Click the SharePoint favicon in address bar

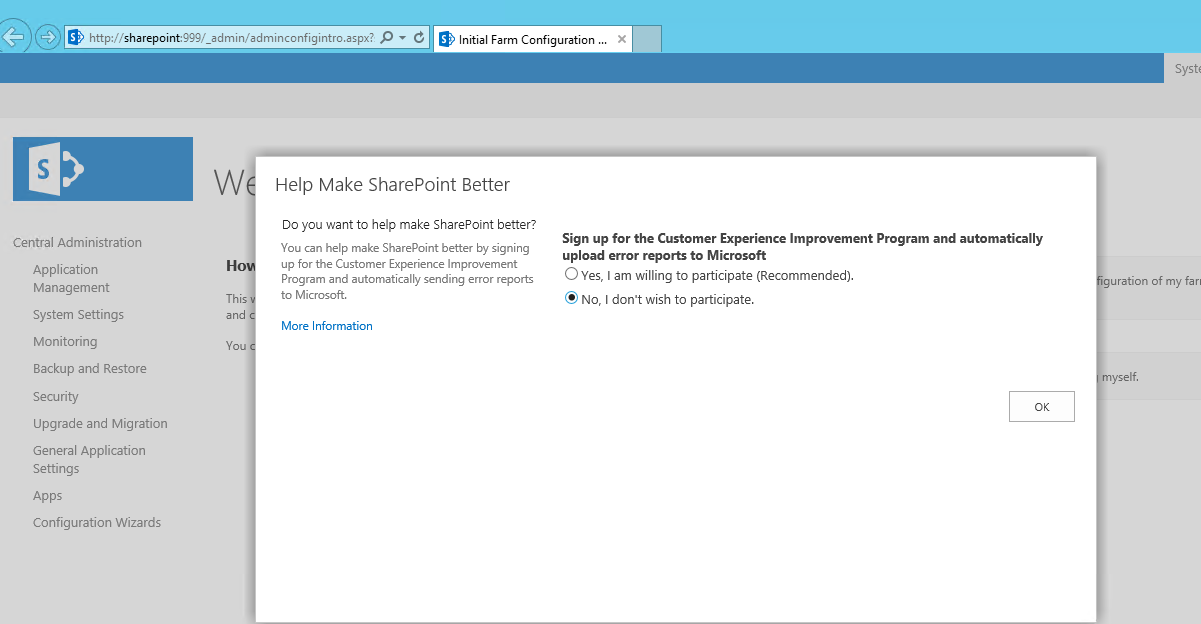[x=76, y=38]
